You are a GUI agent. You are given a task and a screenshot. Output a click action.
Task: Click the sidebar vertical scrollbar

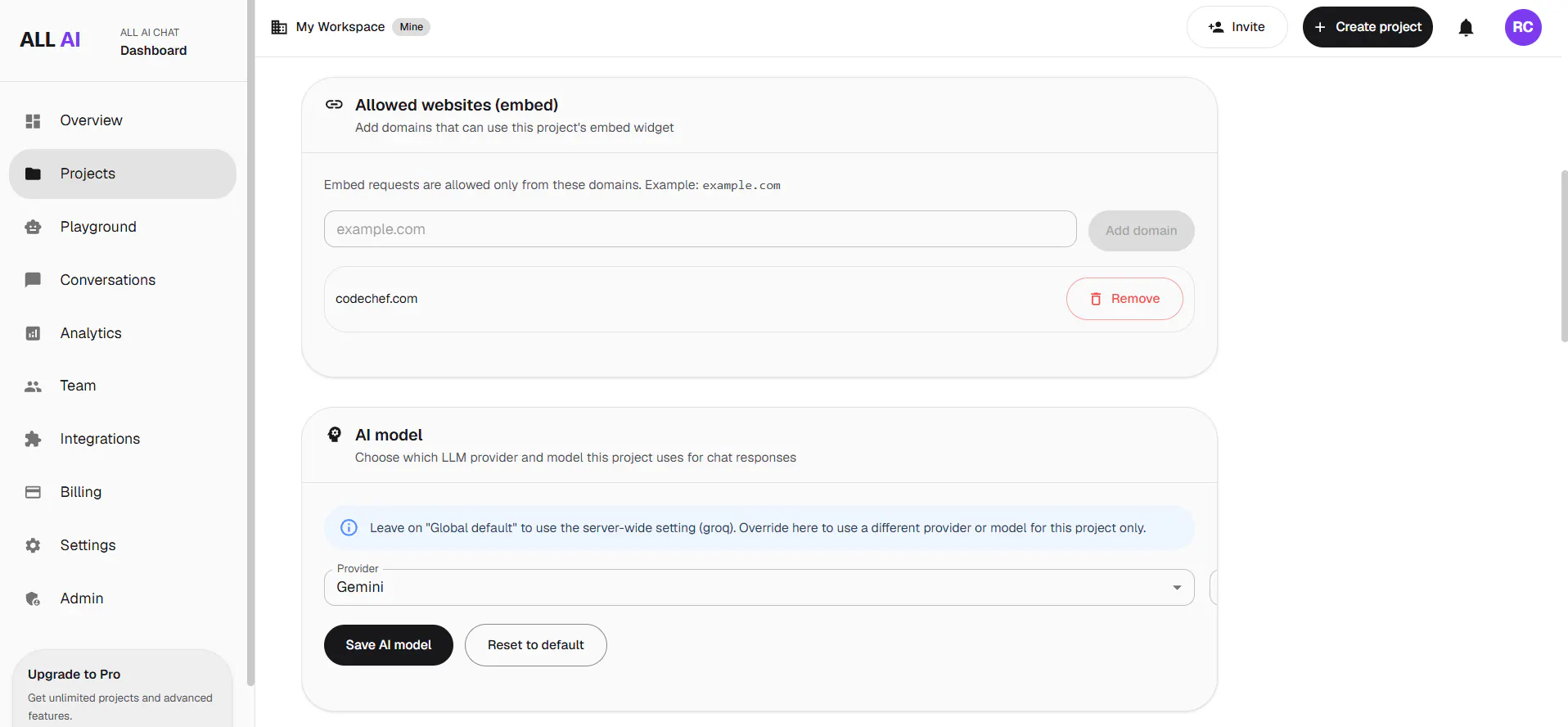click(250, 343)
